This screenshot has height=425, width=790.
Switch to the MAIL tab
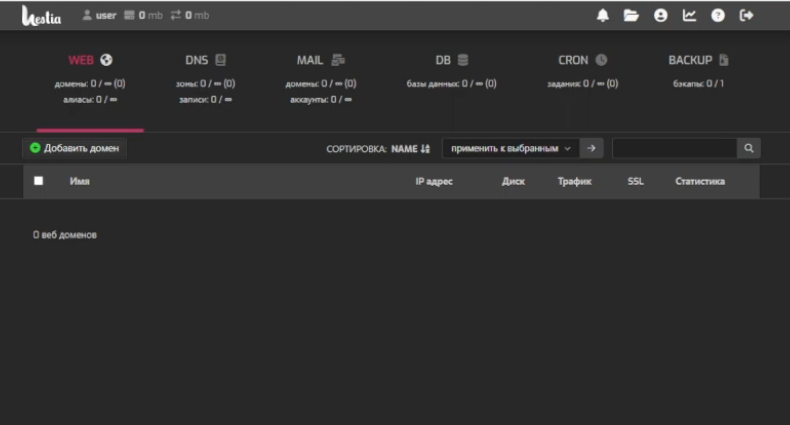pyautogui.click(x=320, y=60)
